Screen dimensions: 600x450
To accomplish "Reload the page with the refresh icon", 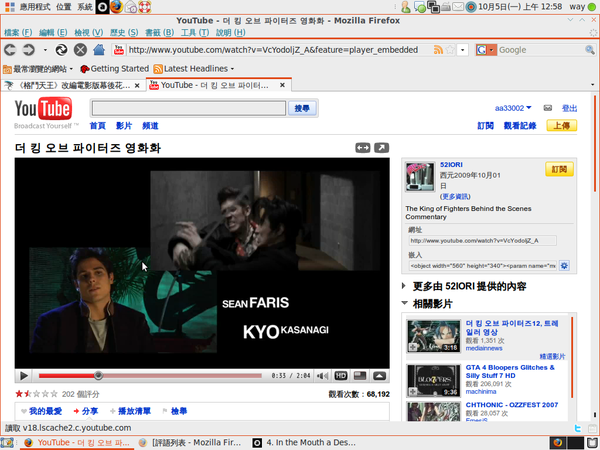I will click(x=61, y=50).
